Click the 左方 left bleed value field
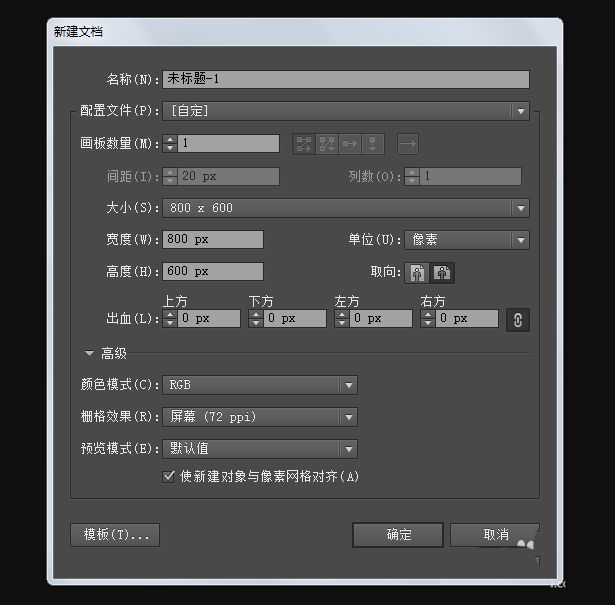This screenshot has width=615, height=605. pyautogui.click(x=380, y=318)
